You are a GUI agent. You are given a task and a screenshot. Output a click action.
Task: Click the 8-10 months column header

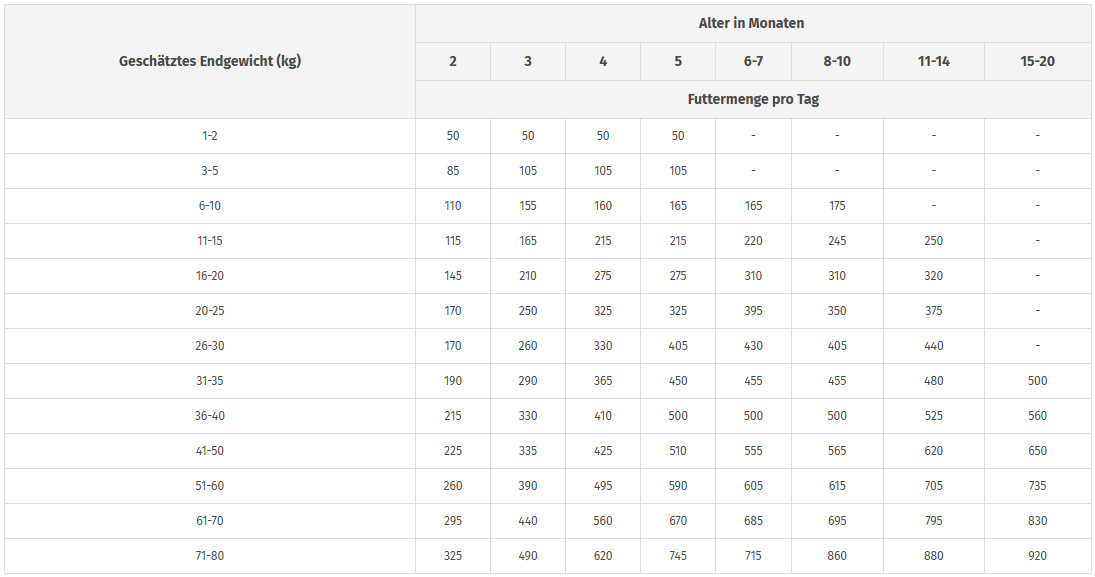click(x=837, y=61)
